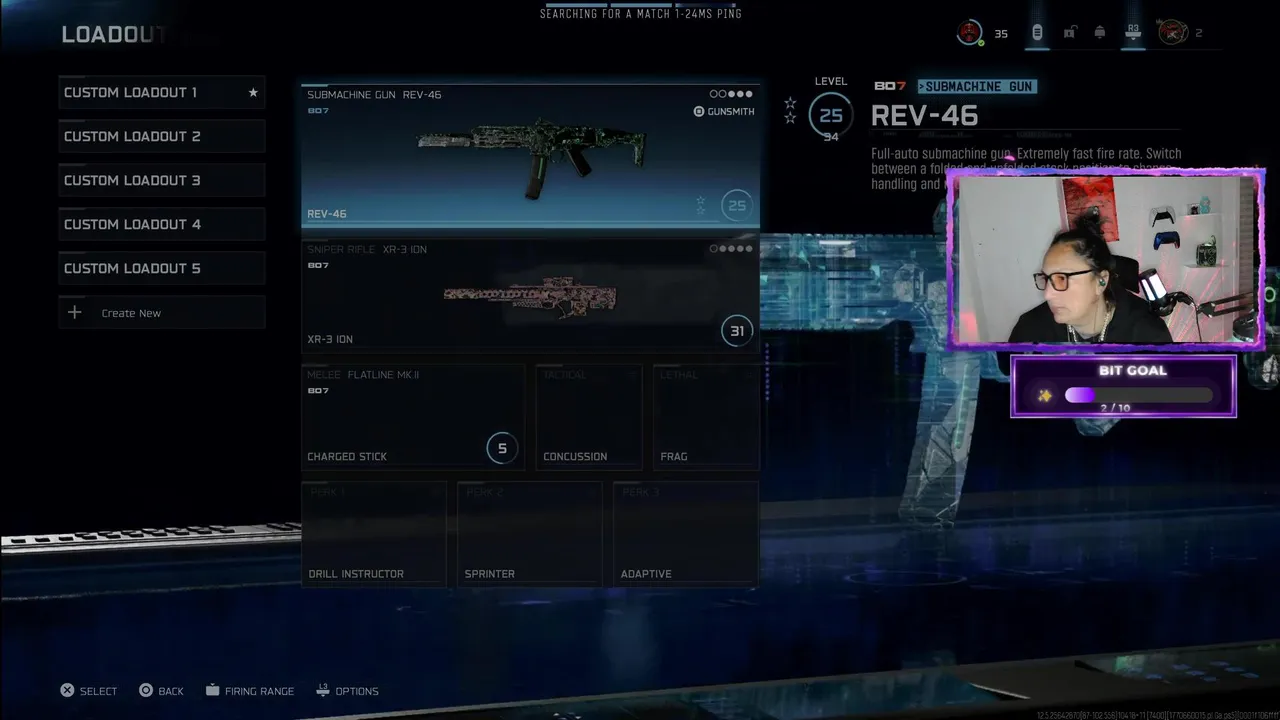The height and width of the screenshot is (720, 1280).
Task: Click the BO7 logo beside the category tag
Action: (890, 87)
